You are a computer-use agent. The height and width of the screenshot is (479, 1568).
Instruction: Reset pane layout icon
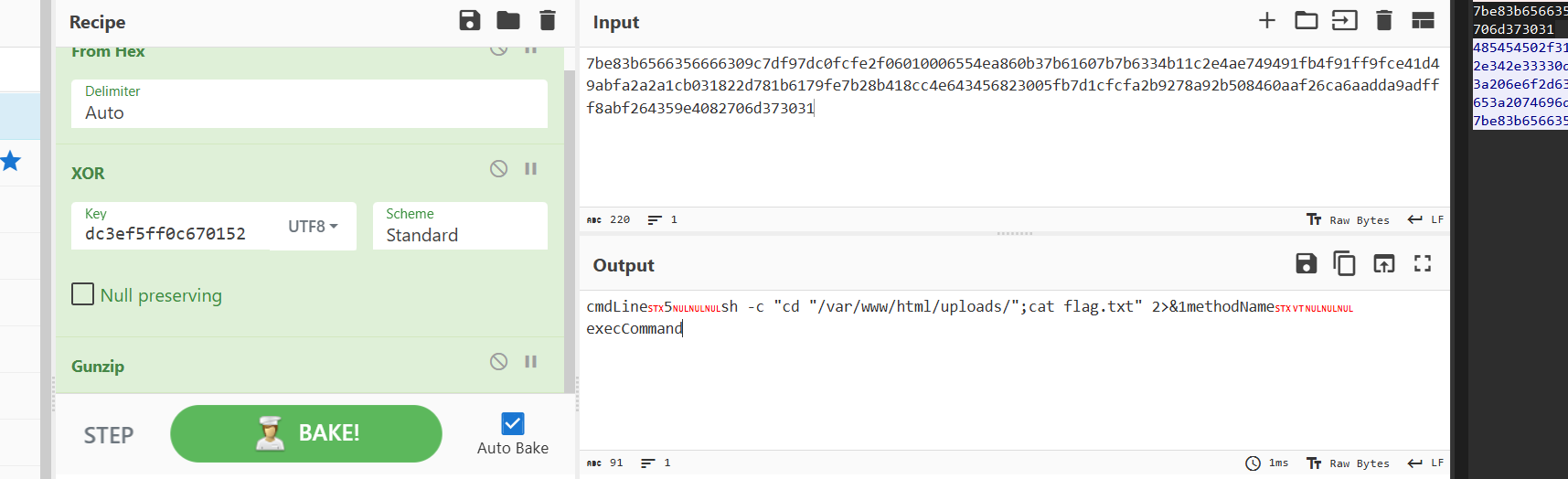1423,20
